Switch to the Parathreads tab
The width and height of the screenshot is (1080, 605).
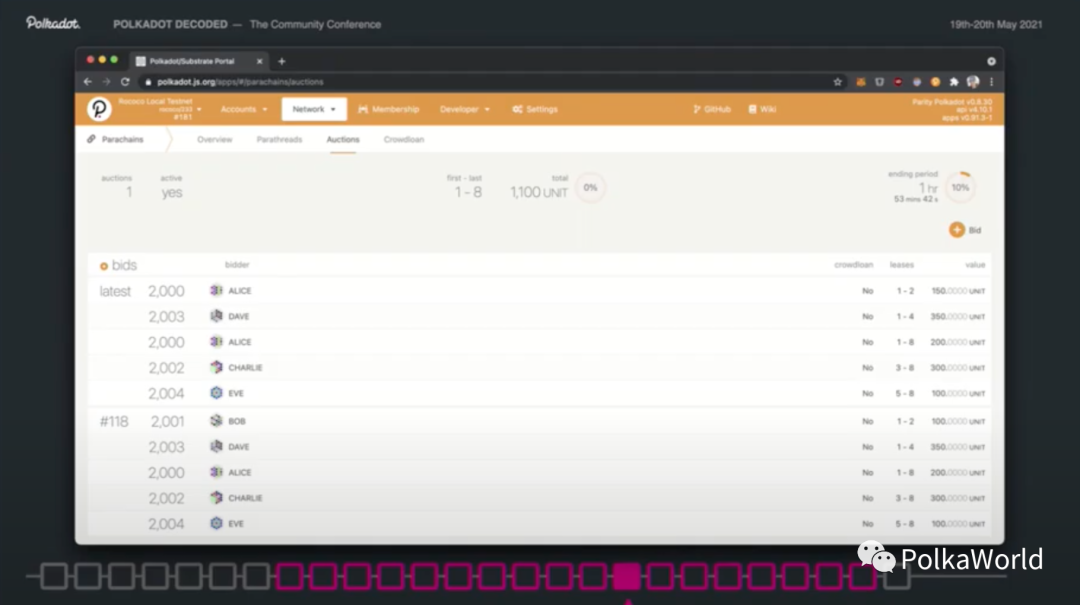279,139
